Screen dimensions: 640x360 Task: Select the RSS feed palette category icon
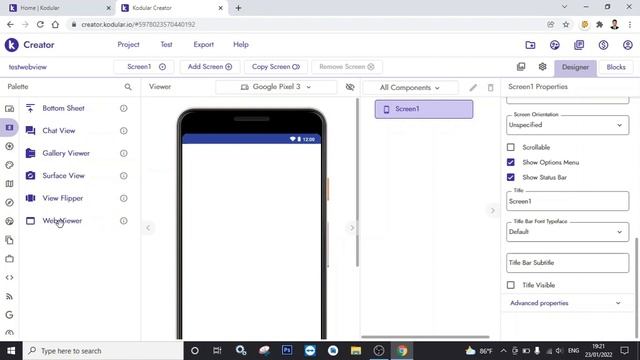pos(9,296)
